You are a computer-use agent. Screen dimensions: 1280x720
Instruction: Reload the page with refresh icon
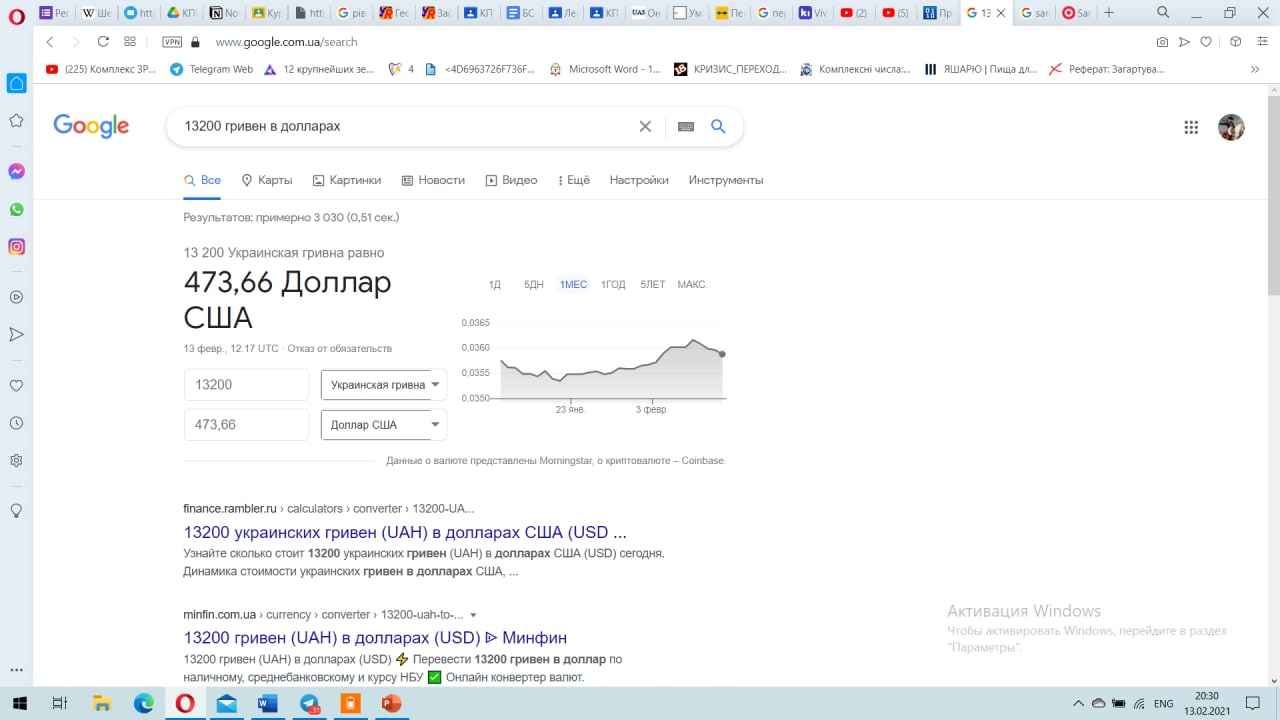103,42
